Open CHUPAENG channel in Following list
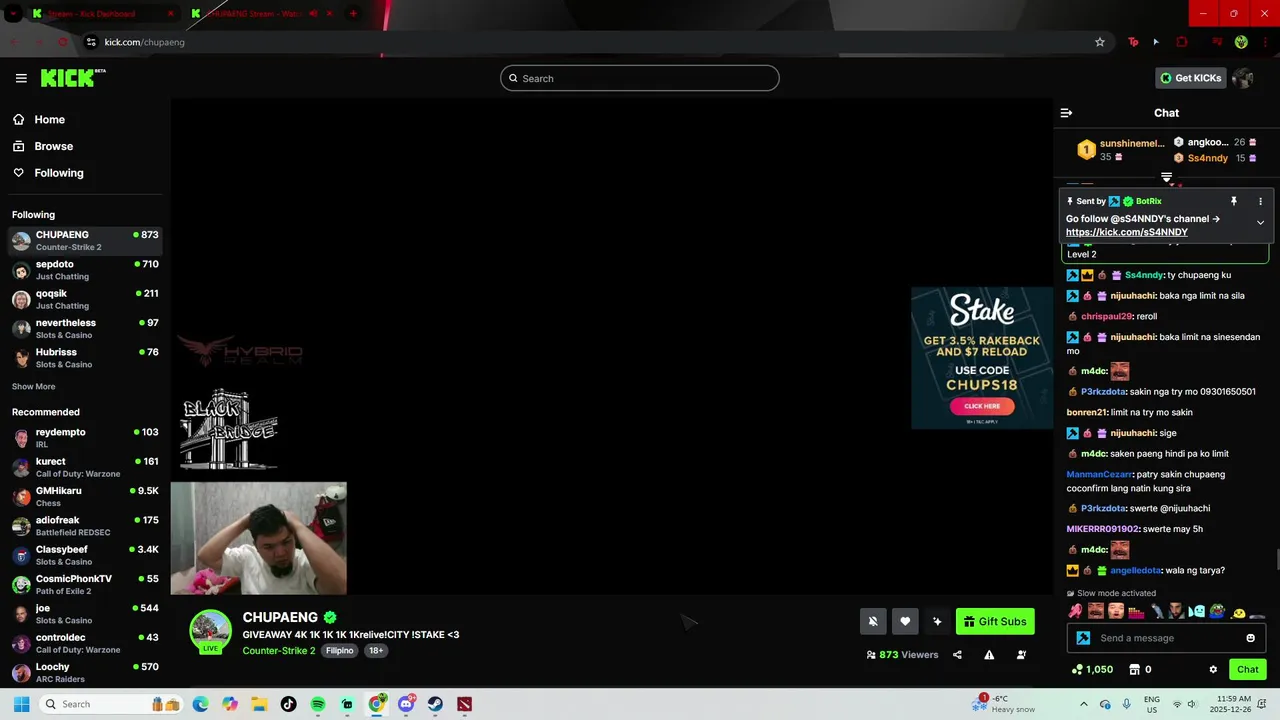Screen dimensions: 1280x720 (x=85, y=241)
